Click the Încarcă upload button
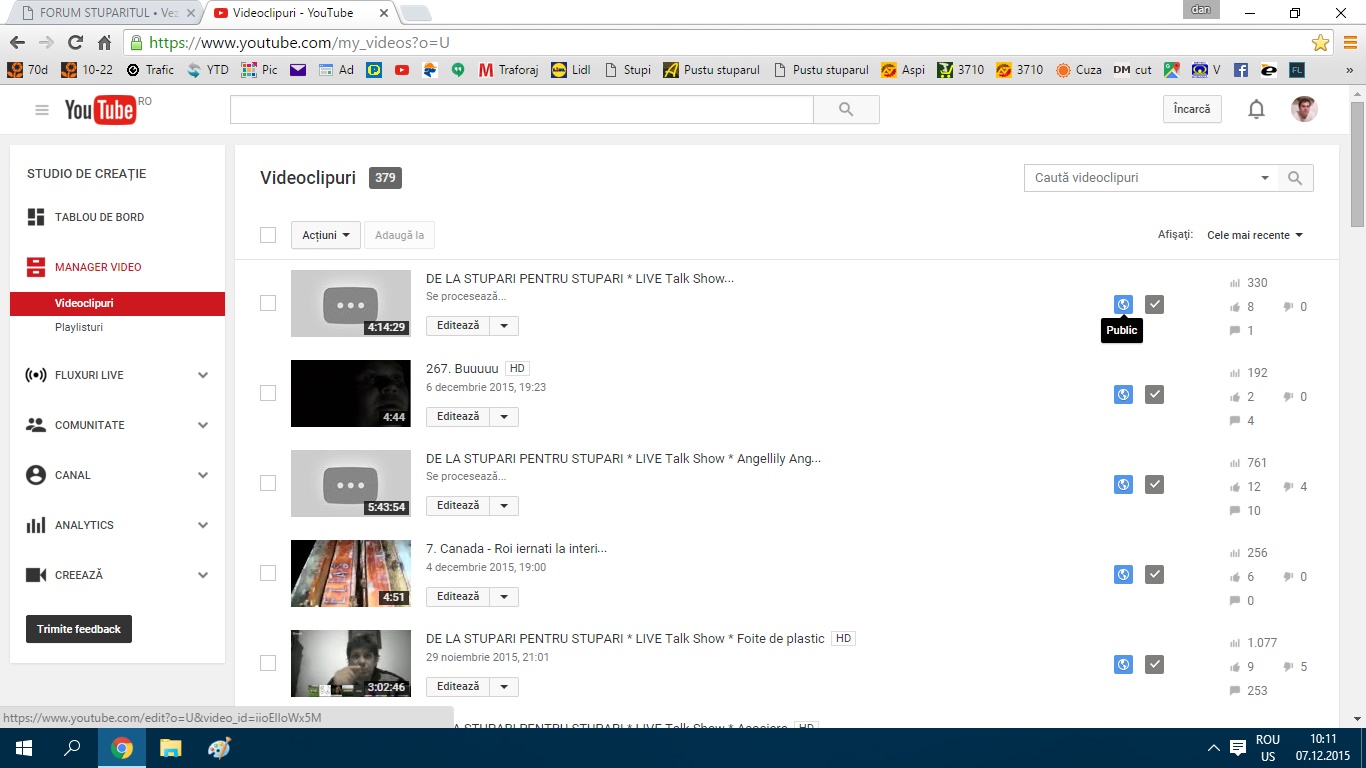The image size is (1366, 768). pyautogui.click(x=1192, y=109)
